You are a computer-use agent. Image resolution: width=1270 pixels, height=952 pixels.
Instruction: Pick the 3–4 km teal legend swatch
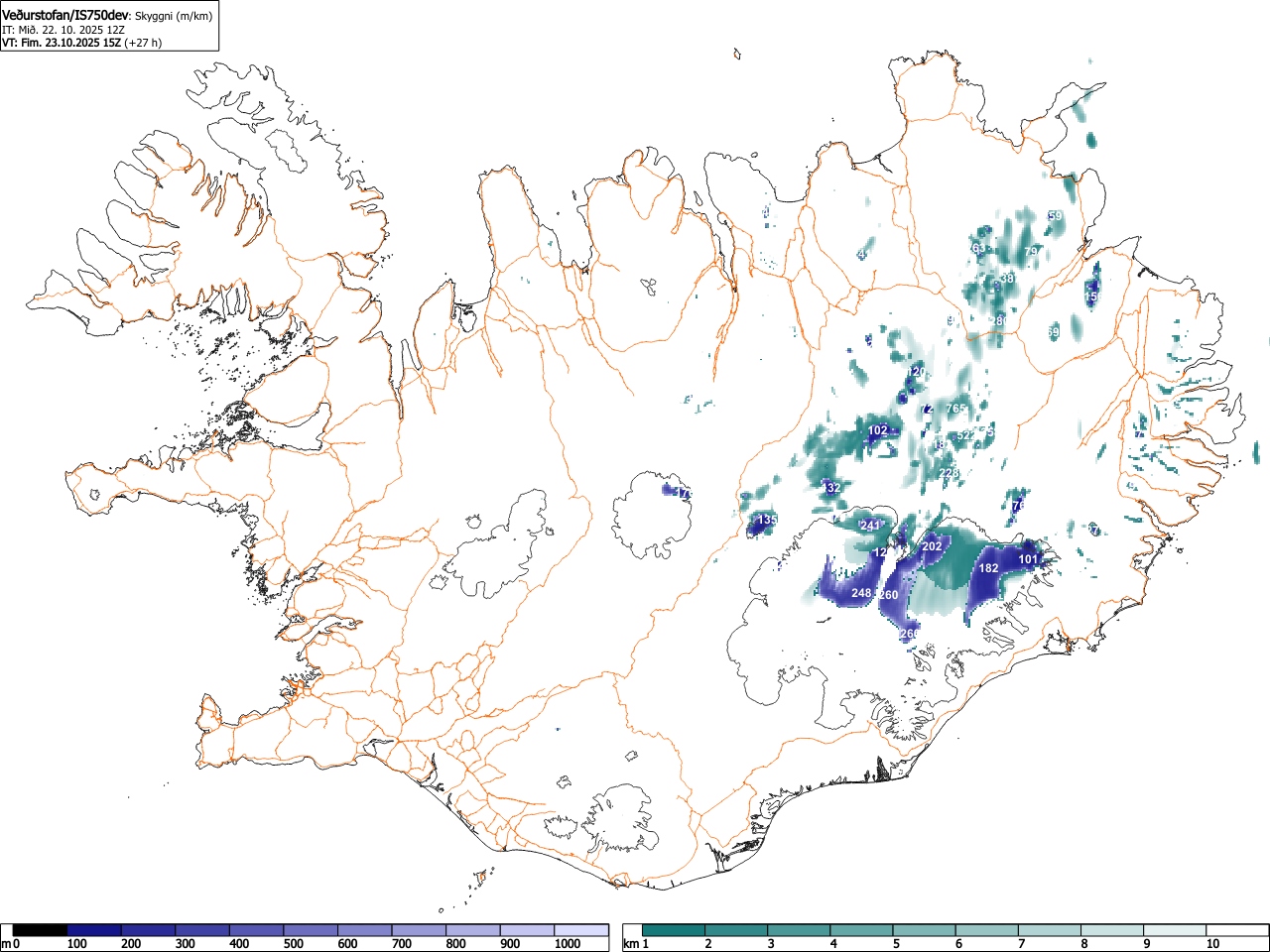(799, 930)
